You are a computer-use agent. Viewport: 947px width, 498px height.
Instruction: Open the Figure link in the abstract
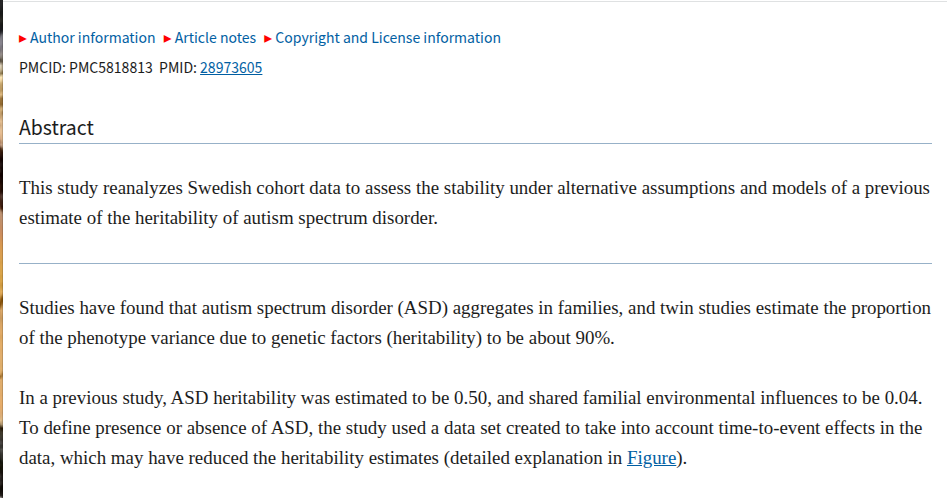(651, 458)
